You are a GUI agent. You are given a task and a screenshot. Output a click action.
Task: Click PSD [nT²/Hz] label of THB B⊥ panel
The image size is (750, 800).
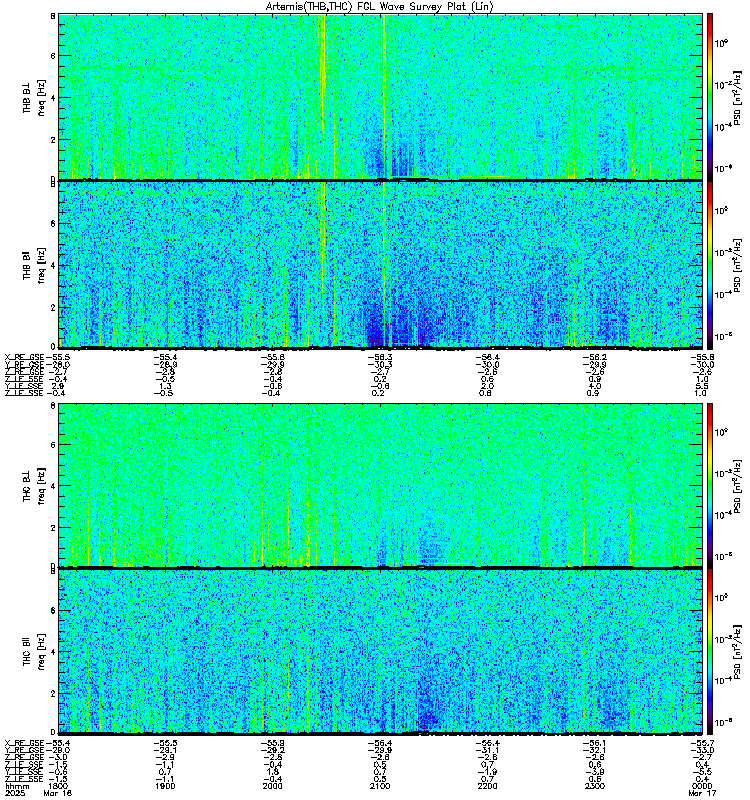click(x=737, y=97)
